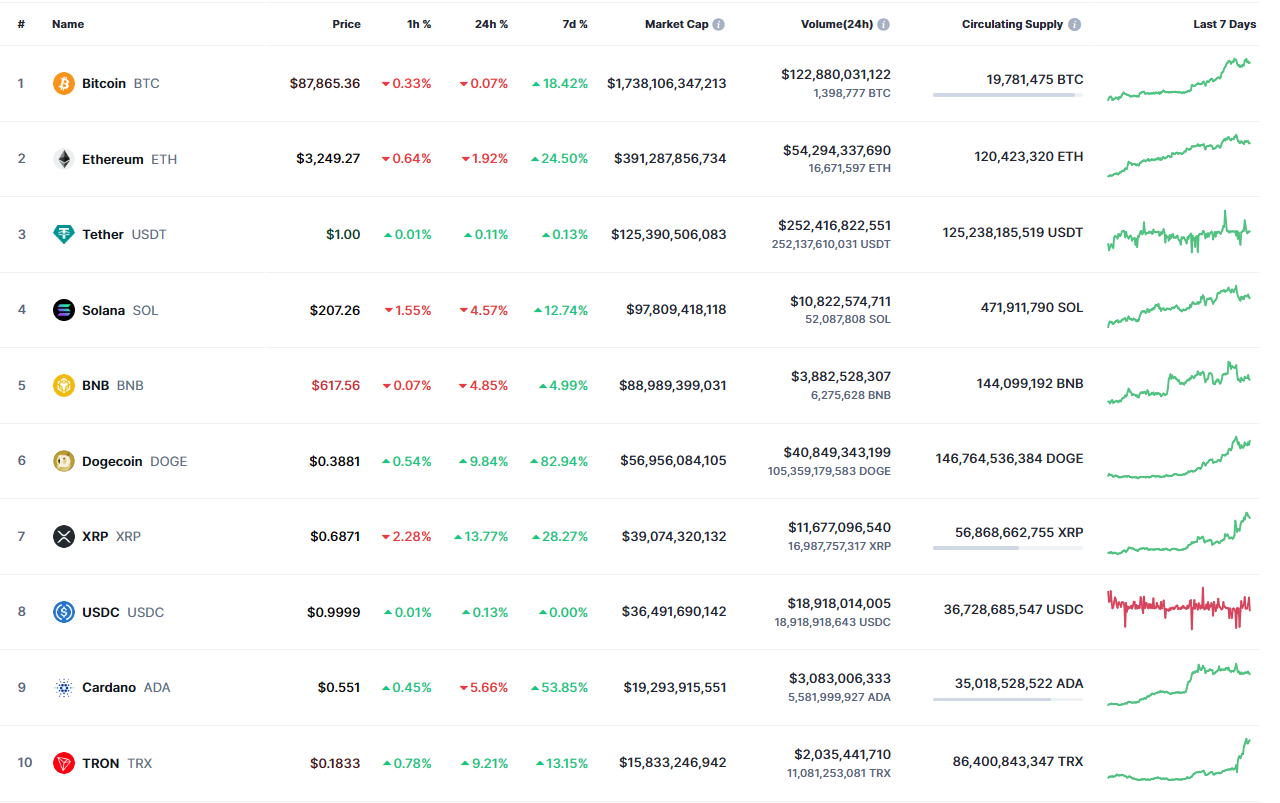Sort by the Volume(24h) column header

coord(837,24)
